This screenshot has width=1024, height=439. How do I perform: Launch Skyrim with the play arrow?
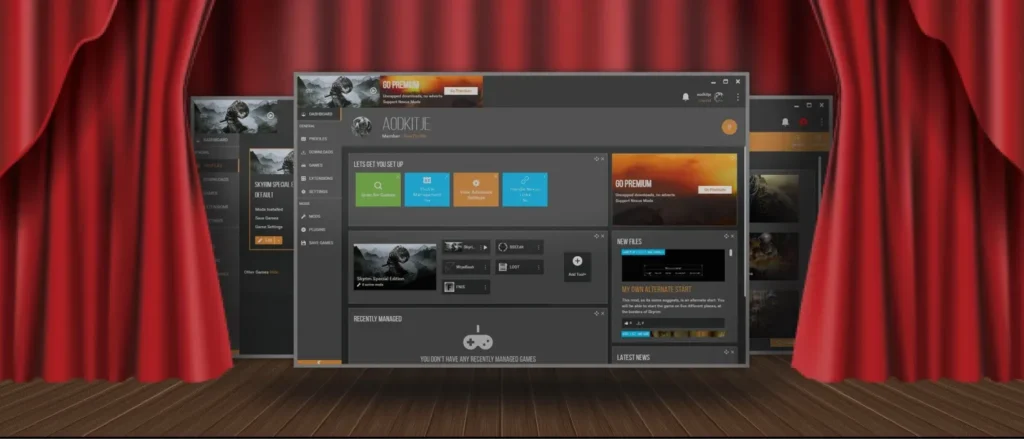[485, 248]
